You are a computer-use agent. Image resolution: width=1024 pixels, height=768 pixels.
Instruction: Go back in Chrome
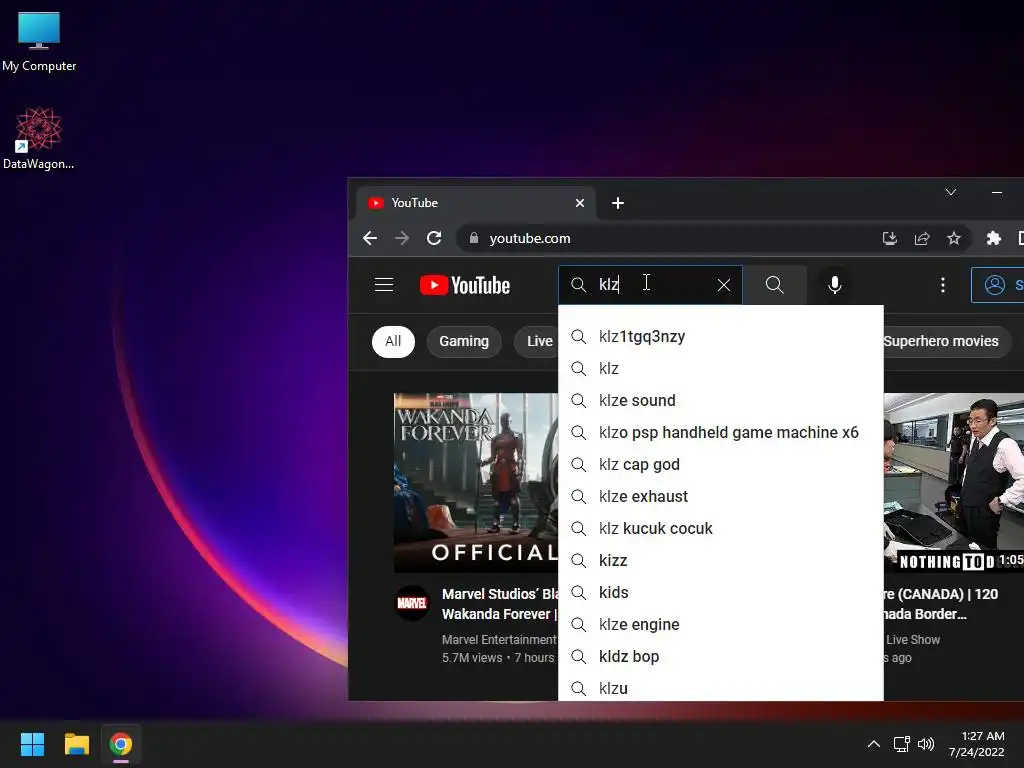point(370,238)
